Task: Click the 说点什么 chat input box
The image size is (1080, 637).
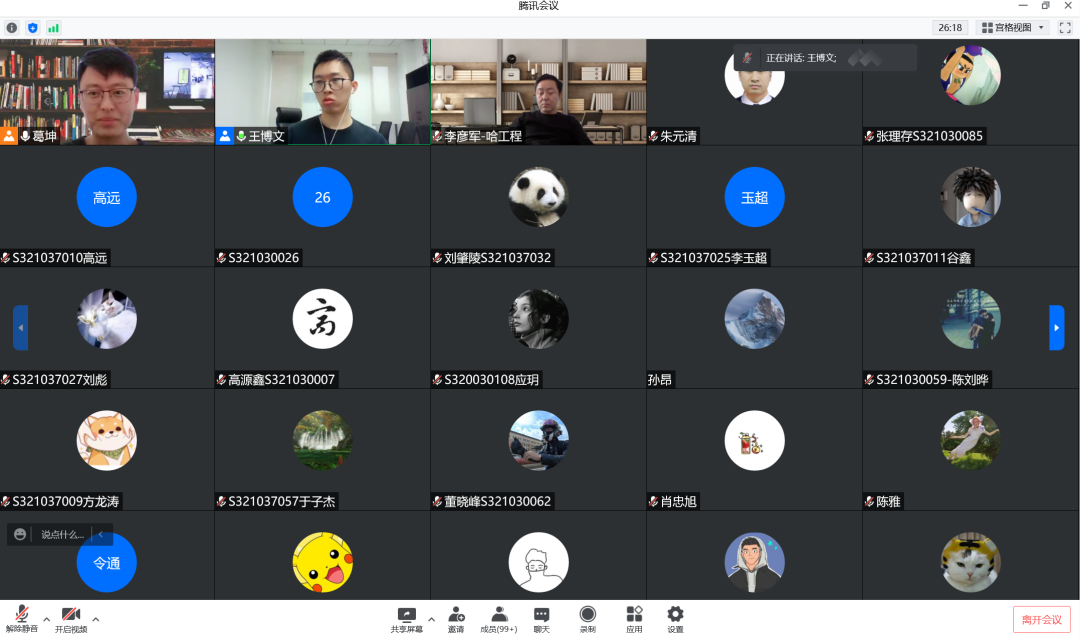Action: 62,535
